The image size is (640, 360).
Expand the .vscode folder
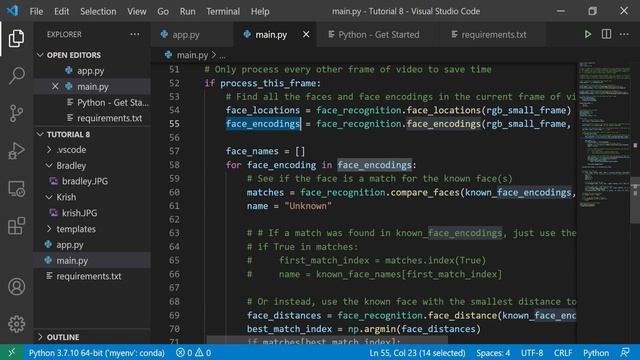[x=49, y=150]
